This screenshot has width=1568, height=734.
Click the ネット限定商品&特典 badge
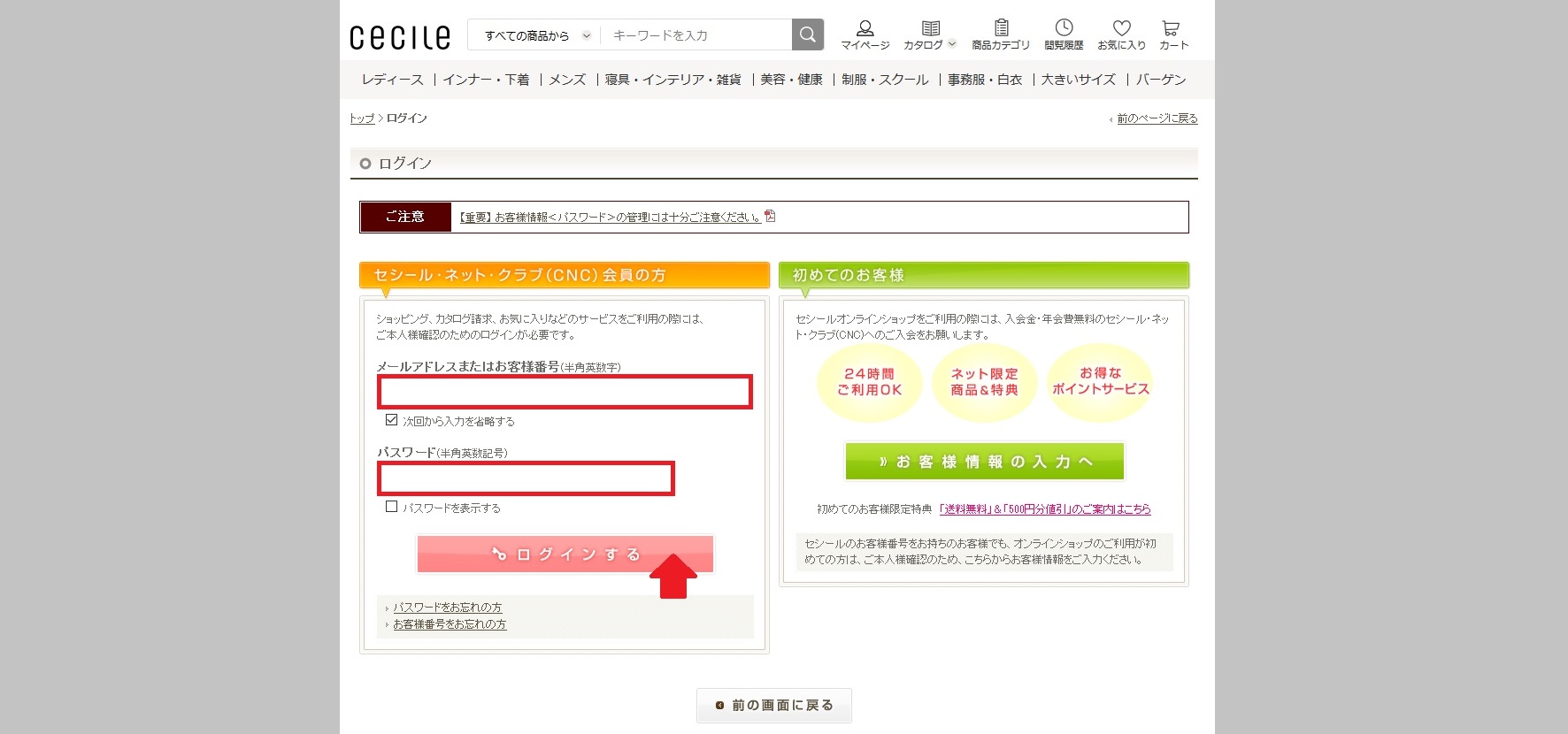984,382
